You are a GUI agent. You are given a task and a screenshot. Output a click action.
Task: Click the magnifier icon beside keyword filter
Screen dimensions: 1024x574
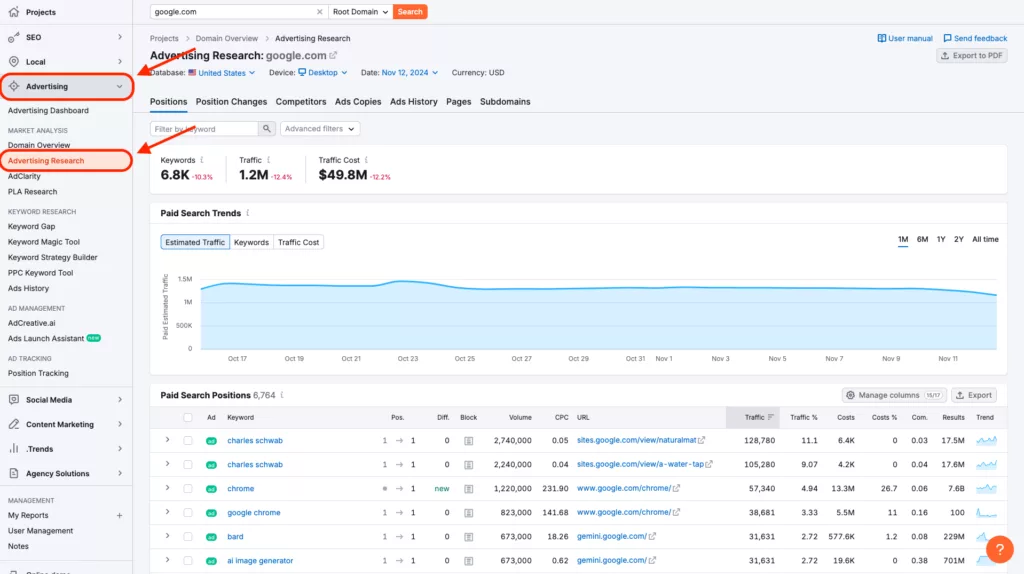[266, 129]
